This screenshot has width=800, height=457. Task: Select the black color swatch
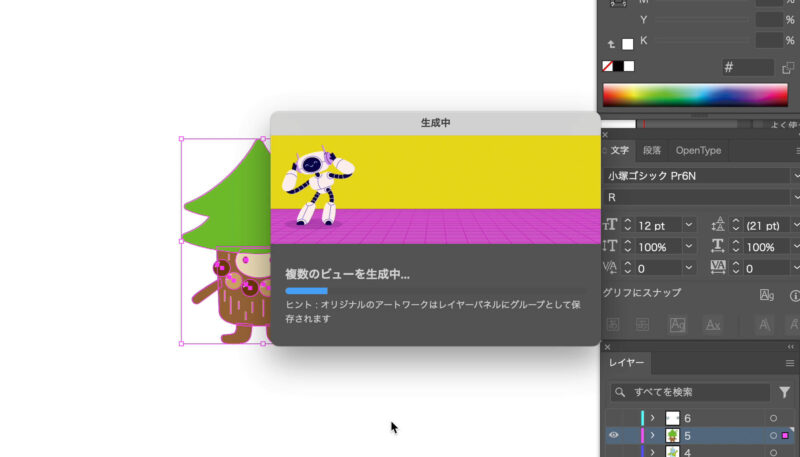tap(618, 66)
